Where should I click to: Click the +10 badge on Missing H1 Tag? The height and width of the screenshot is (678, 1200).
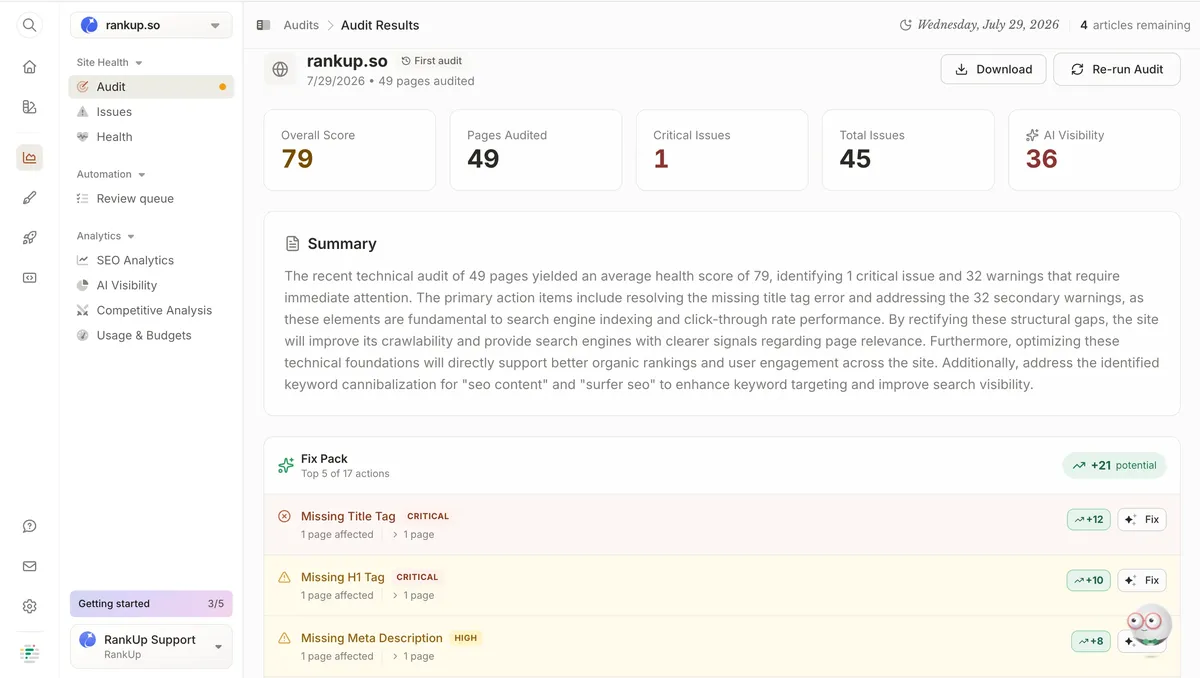click(x=1088, y=580)
